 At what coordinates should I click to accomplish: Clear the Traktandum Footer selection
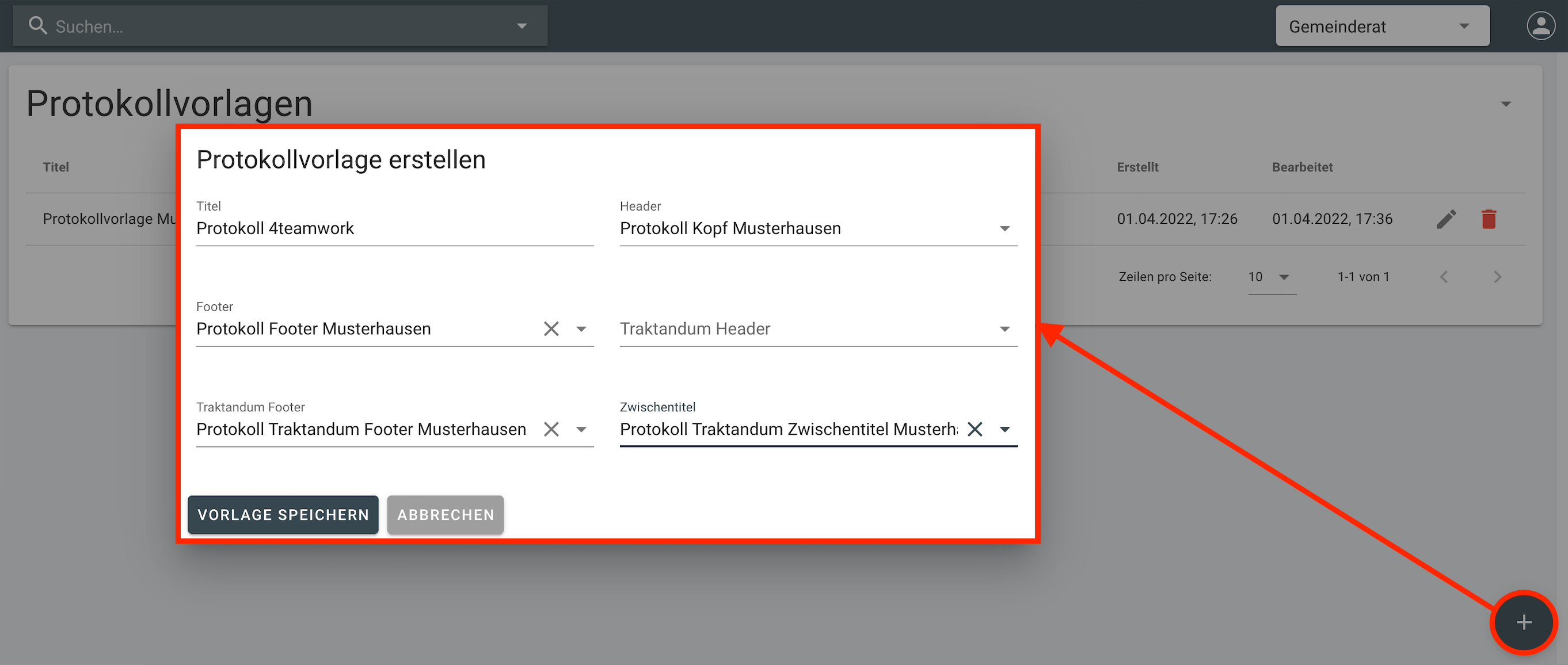click(551, 430)
